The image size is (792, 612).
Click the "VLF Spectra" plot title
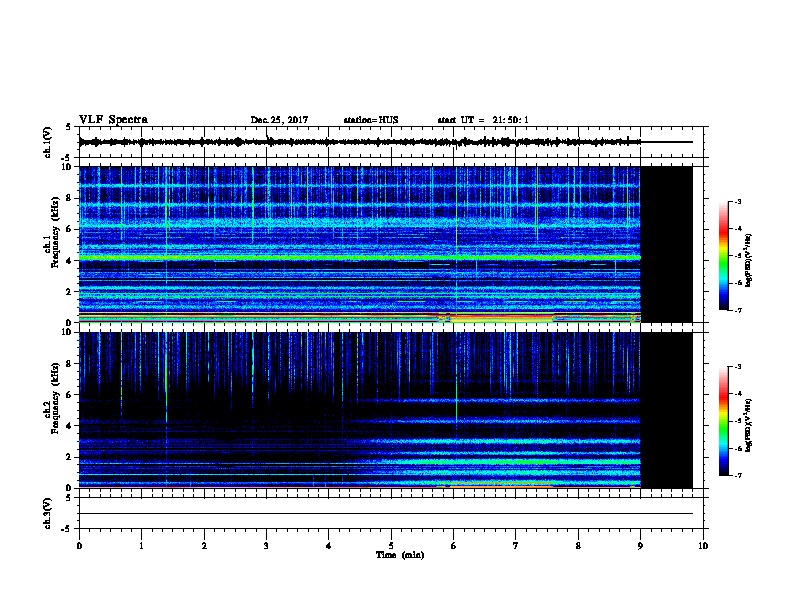pos(113,120)
